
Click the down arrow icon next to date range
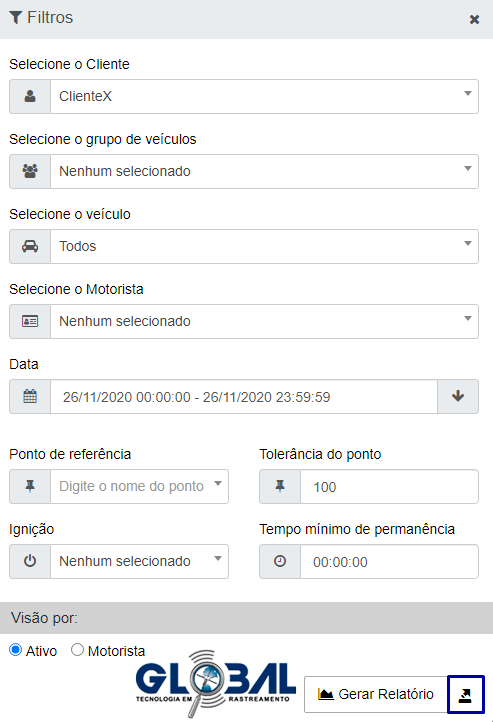point(458,396)
